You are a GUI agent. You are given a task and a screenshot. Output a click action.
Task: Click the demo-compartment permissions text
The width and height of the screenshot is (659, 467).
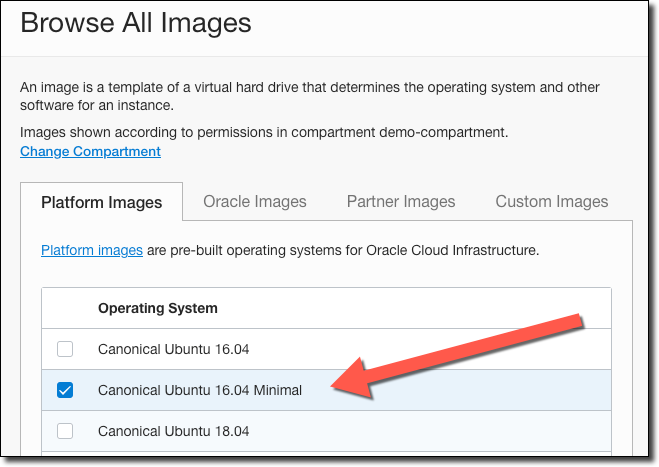265,132
